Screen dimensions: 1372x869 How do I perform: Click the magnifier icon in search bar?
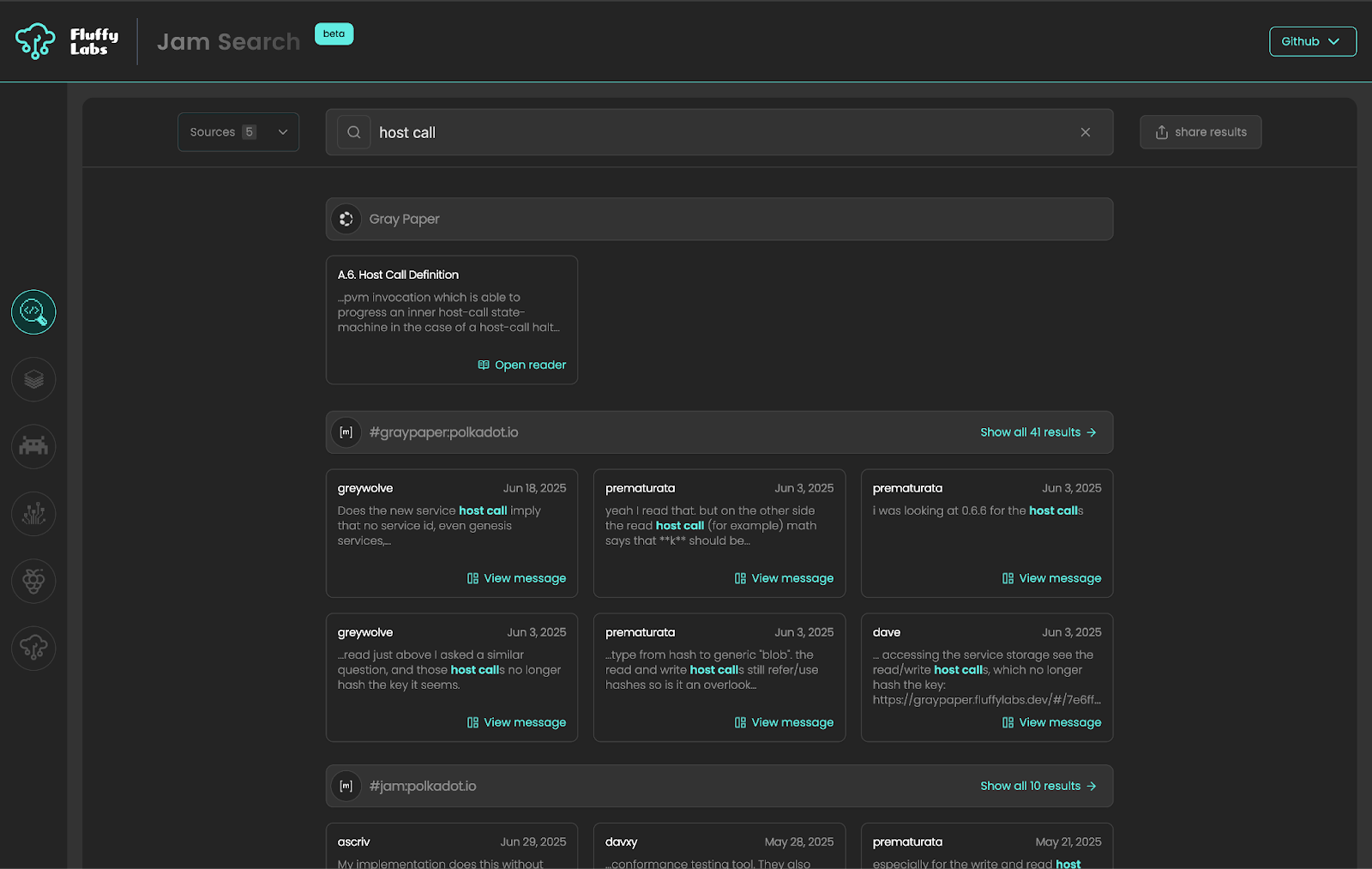(354, 132)
